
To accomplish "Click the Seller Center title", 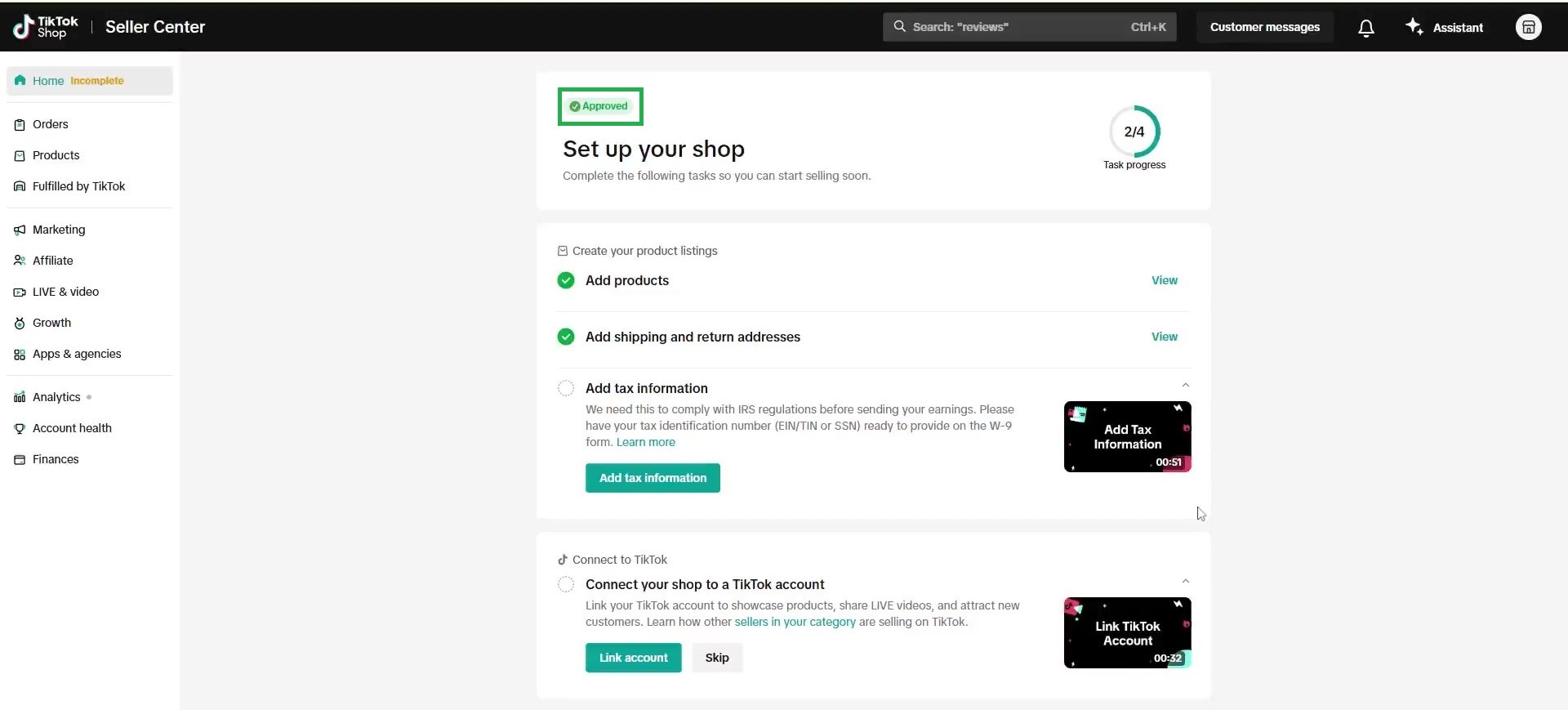I will (155, 27).
